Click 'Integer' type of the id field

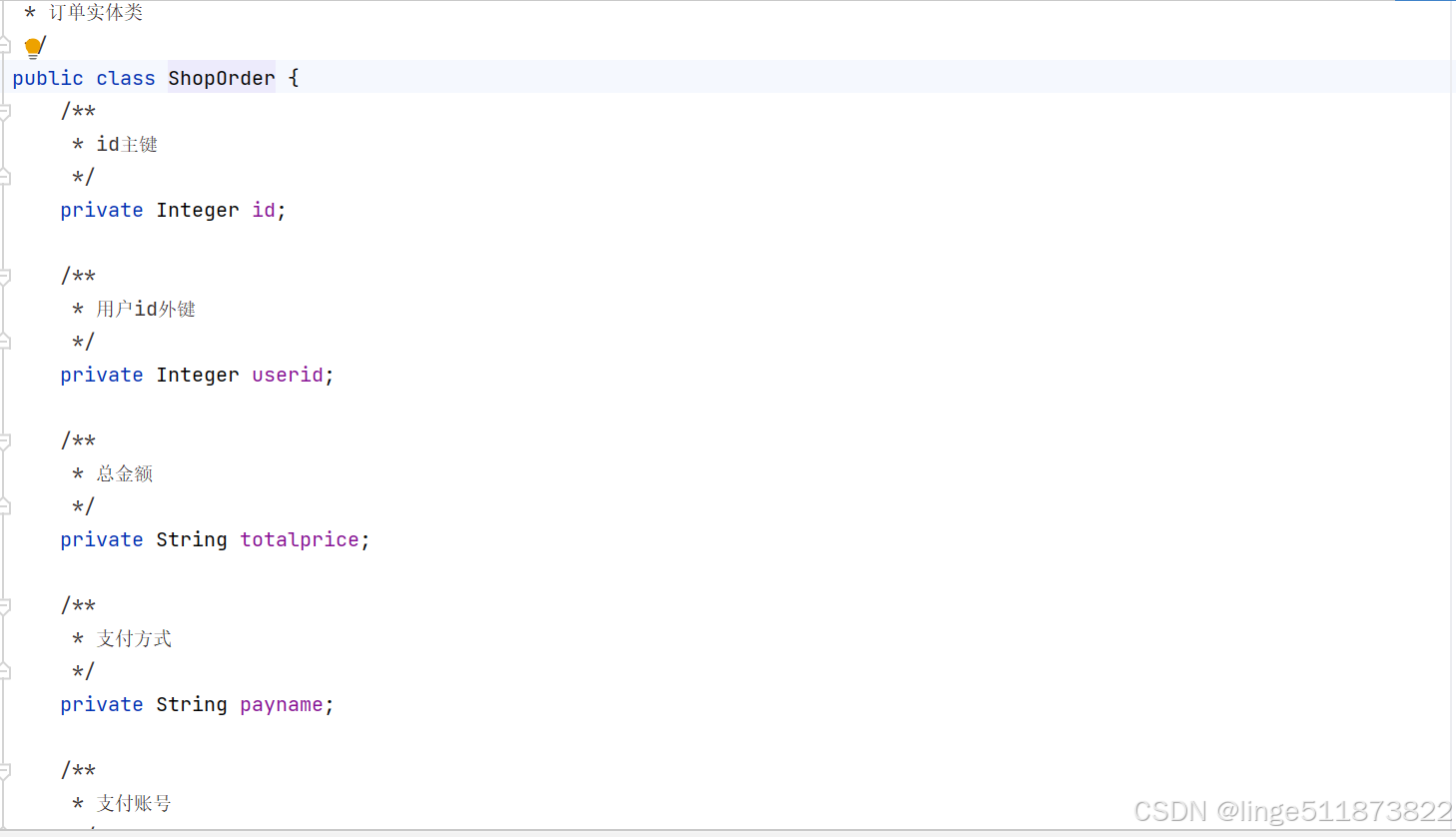point(198,210)
